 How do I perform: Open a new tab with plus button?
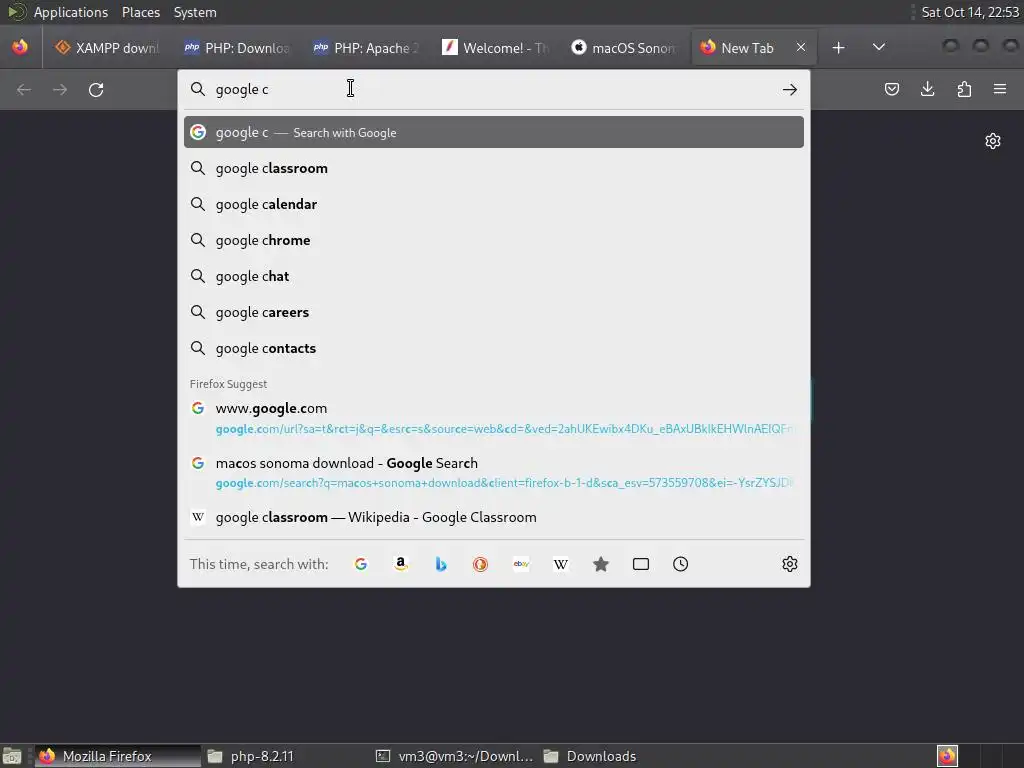[839, 48]
